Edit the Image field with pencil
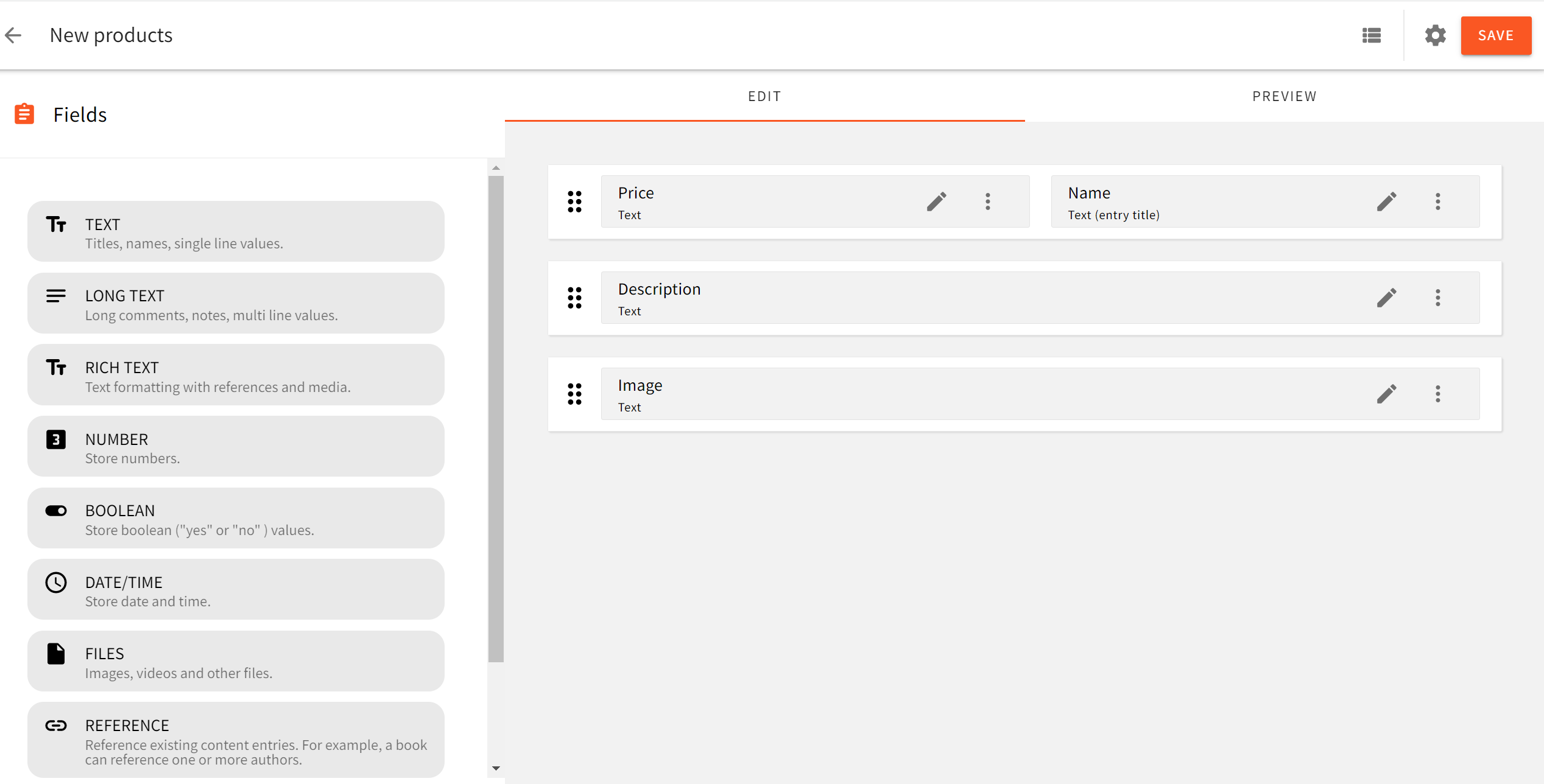This screenshot has width=1544, height=784. [x=1387, y=394]
